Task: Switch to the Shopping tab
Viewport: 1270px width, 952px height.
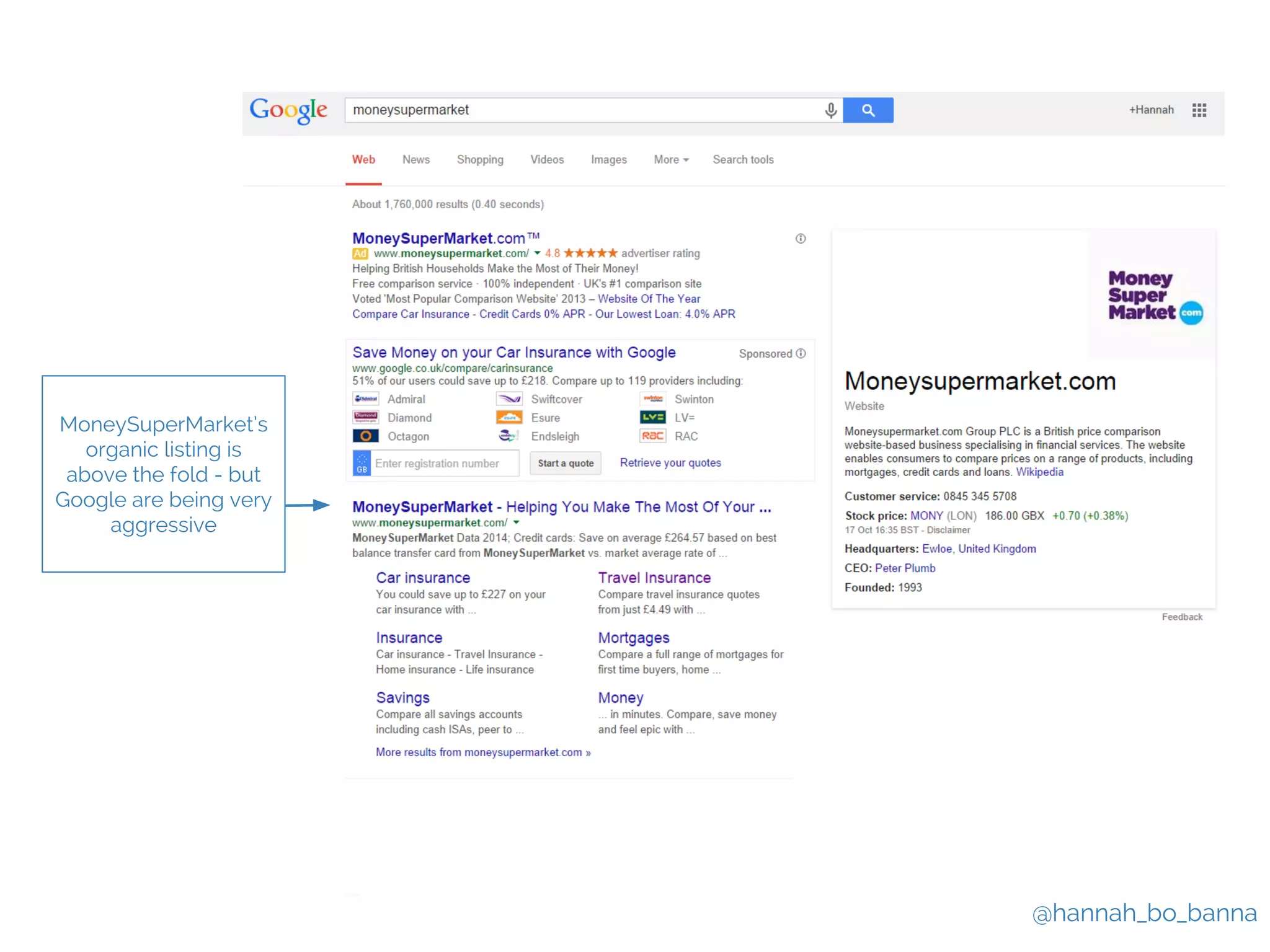Action: (480, 160)
